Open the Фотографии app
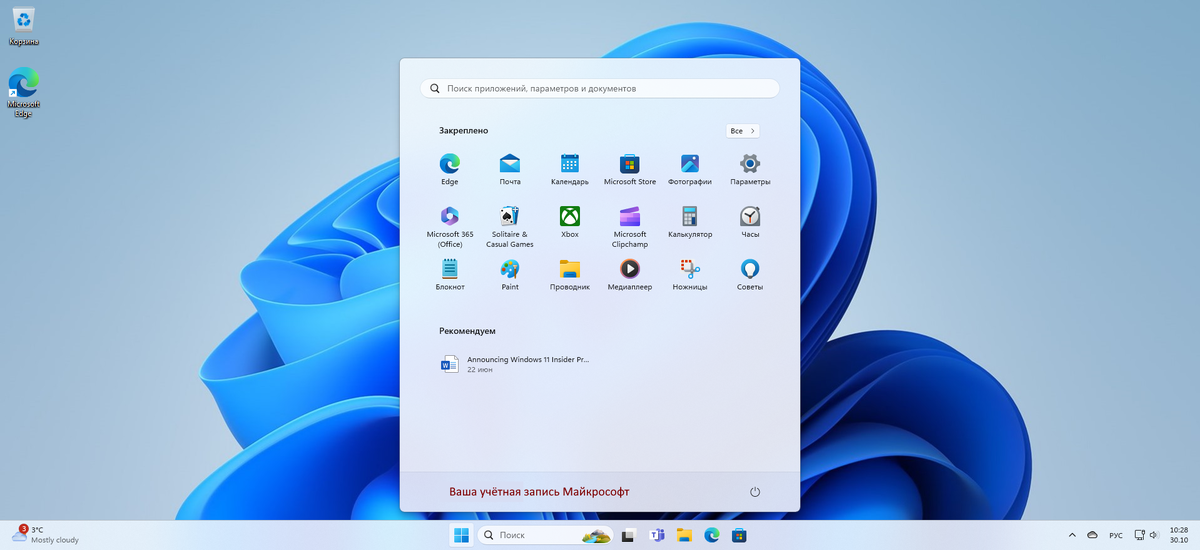This screenshot has width=1200, height=550. pyautogui.click(x=690, y=169)
